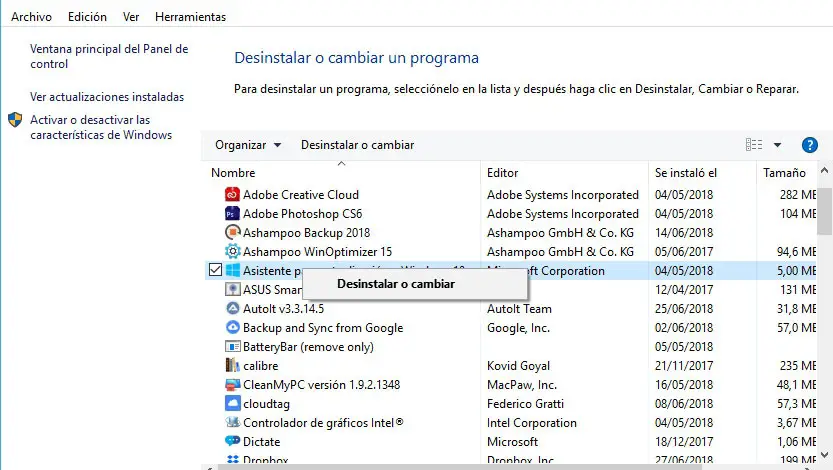833x470 pixels.
Task: Go to Ventana principal del Panel de control
Action: point(109,56)
